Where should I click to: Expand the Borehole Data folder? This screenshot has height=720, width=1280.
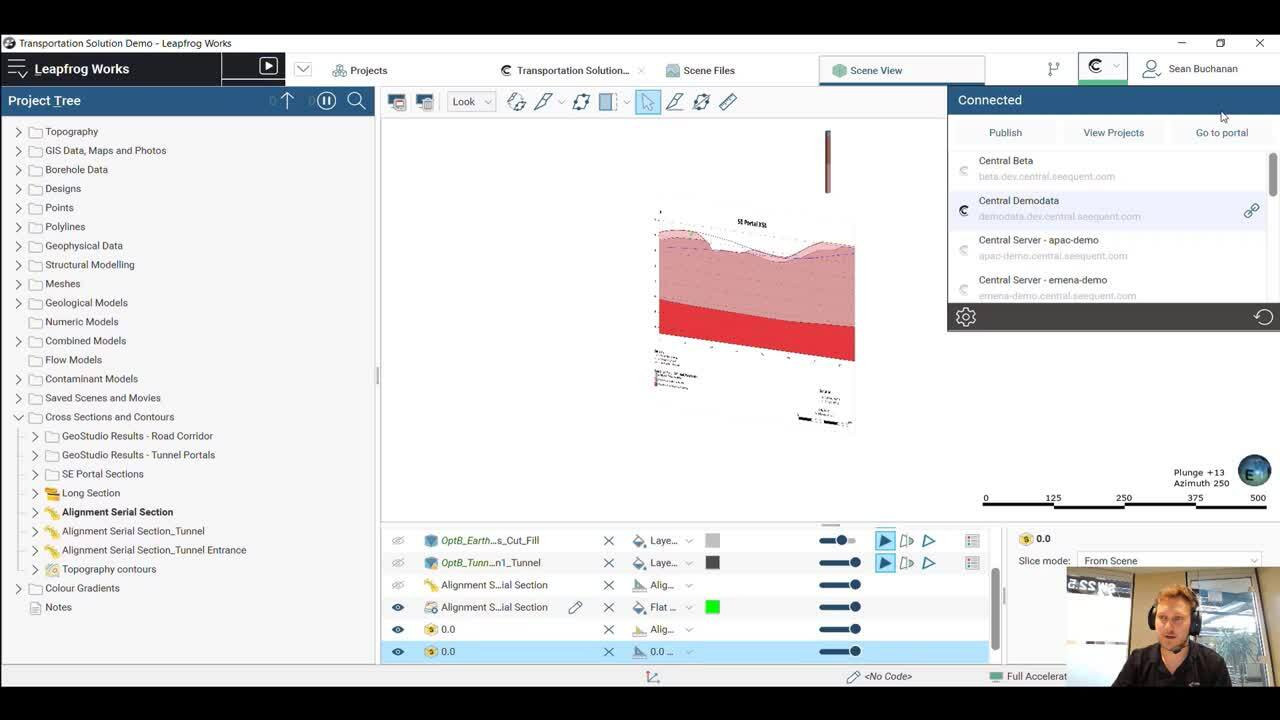[x=18, y=170]
